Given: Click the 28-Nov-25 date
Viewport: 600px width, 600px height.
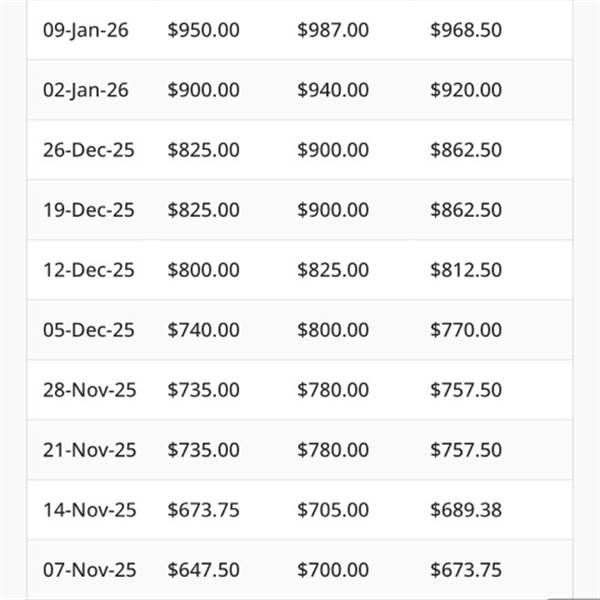Looking at the screenshot, I should (x=88, y=390).
